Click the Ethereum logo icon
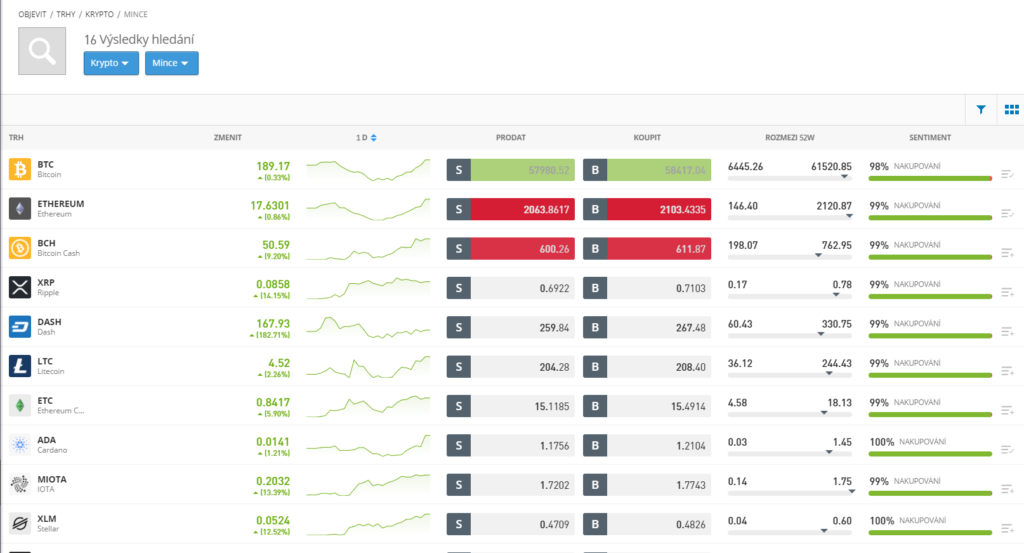Image resolution: width=1024 pixels, height=553 pixels. tap(20, 209)
